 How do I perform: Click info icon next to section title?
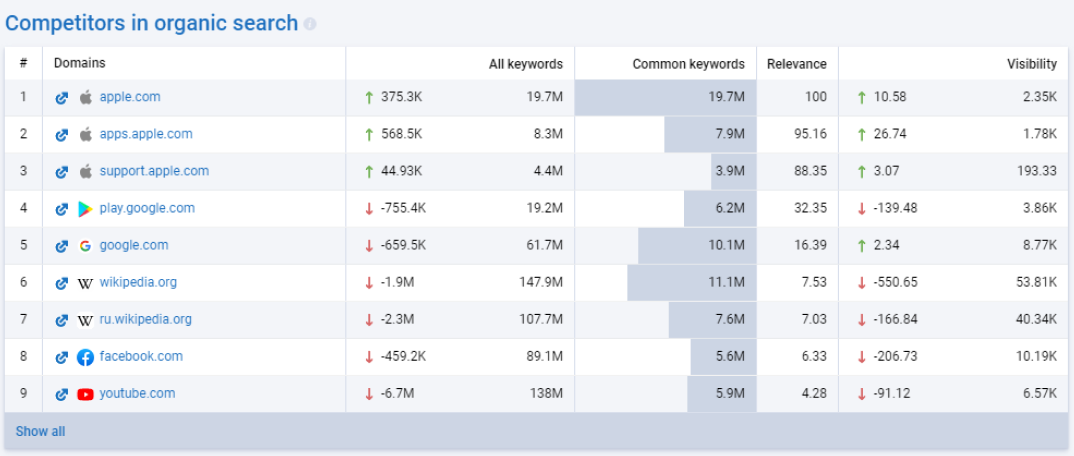tap(310, 24)
